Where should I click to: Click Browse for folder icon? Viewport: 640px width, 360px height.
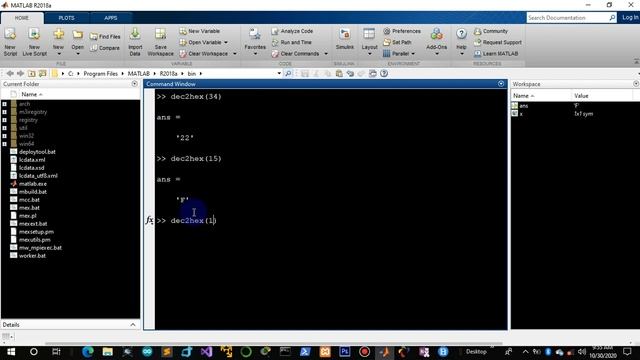(42, 73)
